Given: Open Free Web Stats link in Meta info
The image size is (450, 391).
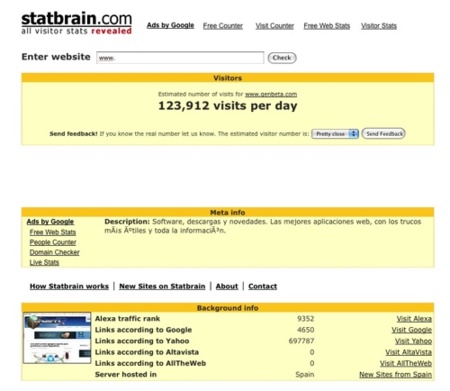Looking at the screenshot, I should [53, 232].
